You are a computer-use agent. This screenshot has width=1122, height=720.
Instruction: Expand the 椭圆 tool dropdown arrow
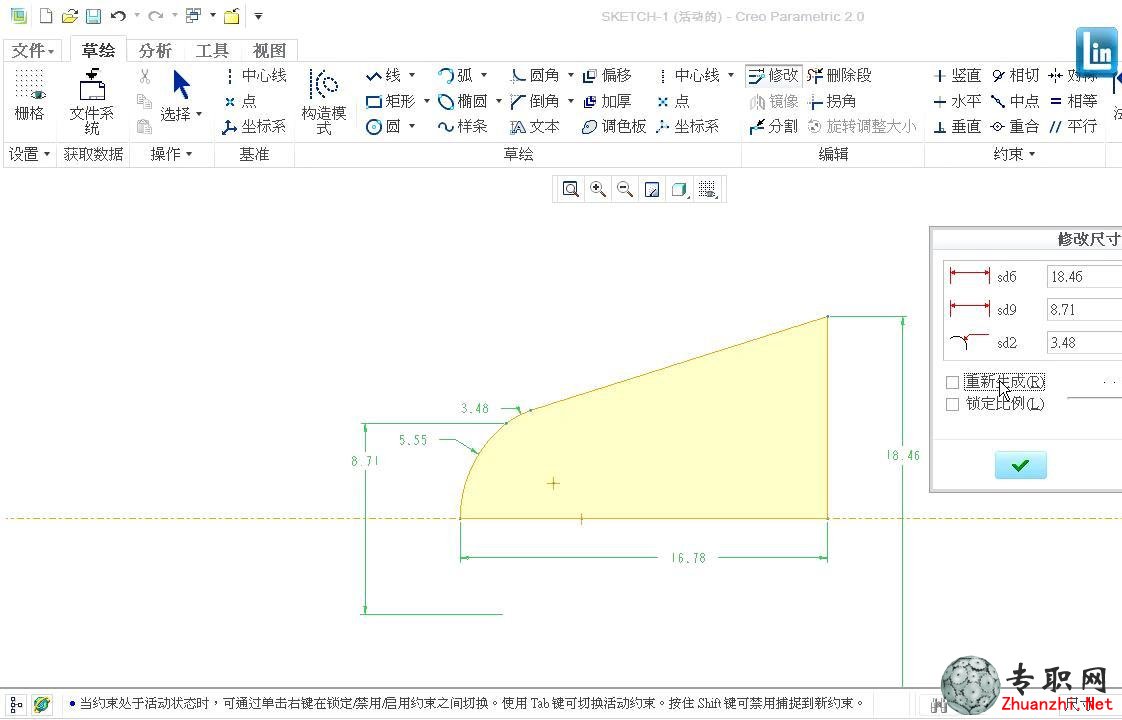click(499, 100)
